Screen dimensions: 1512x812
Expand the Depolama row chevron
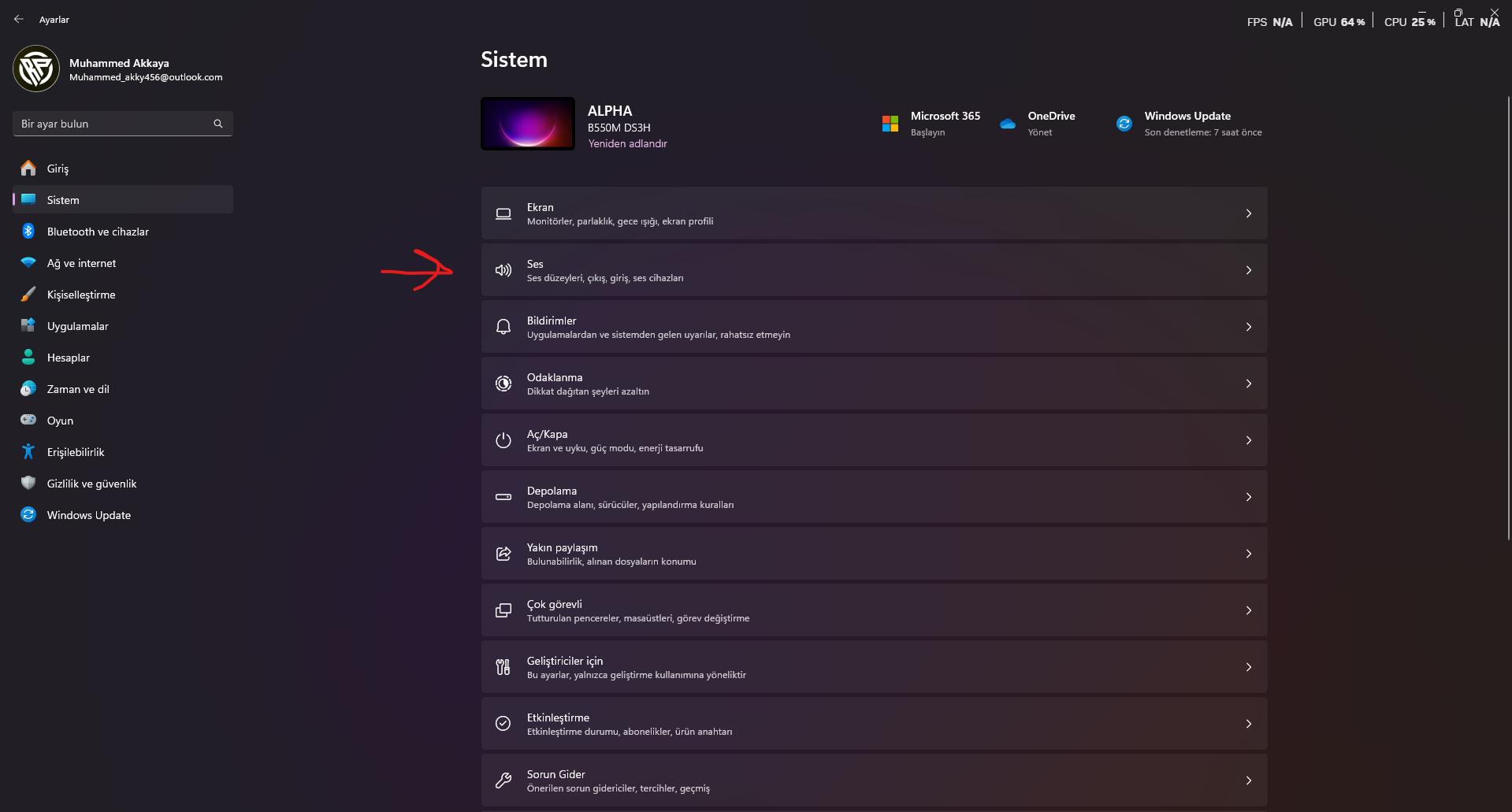pos(1249,497)
